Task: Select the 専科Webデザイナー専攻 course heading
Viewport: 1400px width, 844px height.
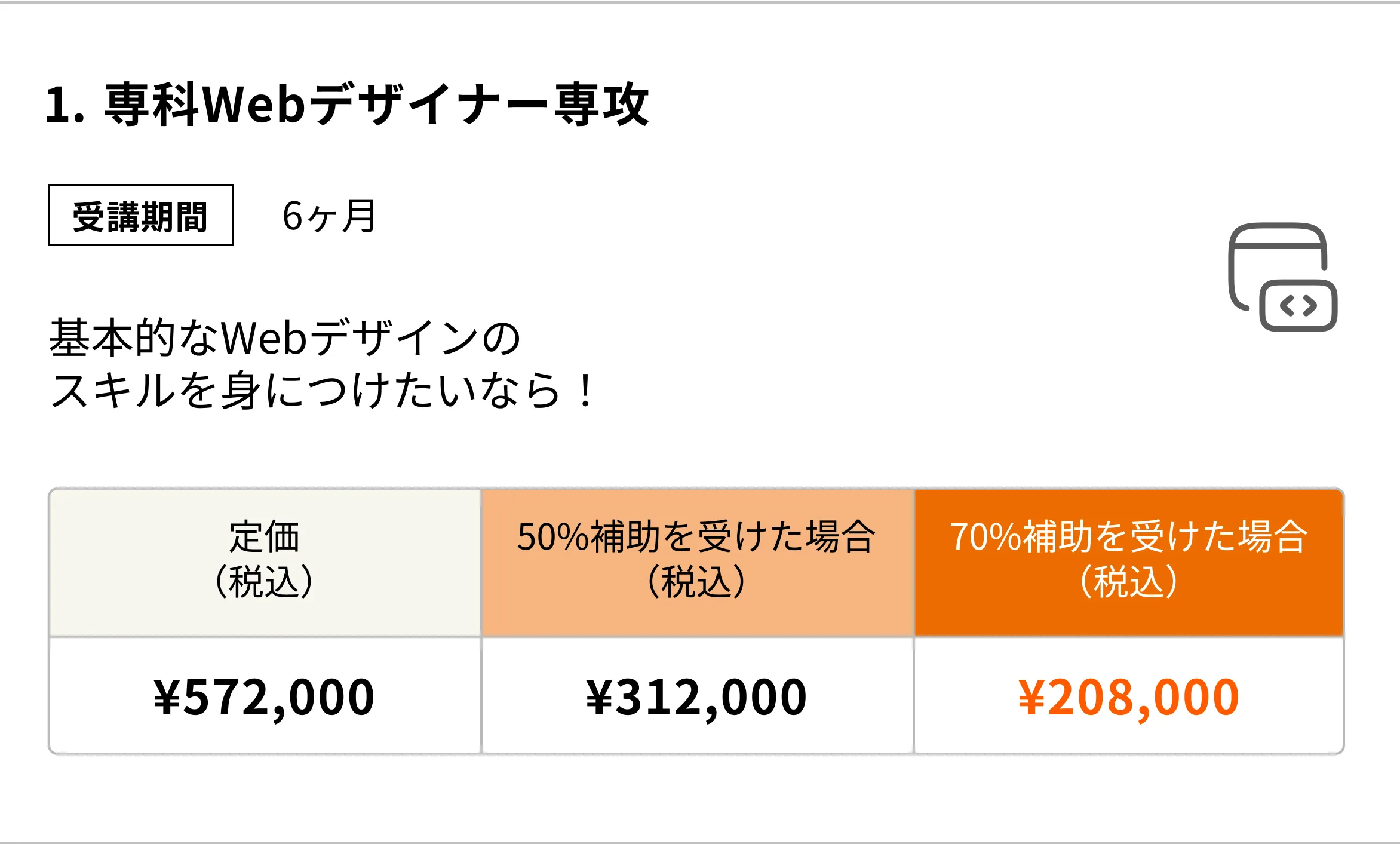Action: 376,105
